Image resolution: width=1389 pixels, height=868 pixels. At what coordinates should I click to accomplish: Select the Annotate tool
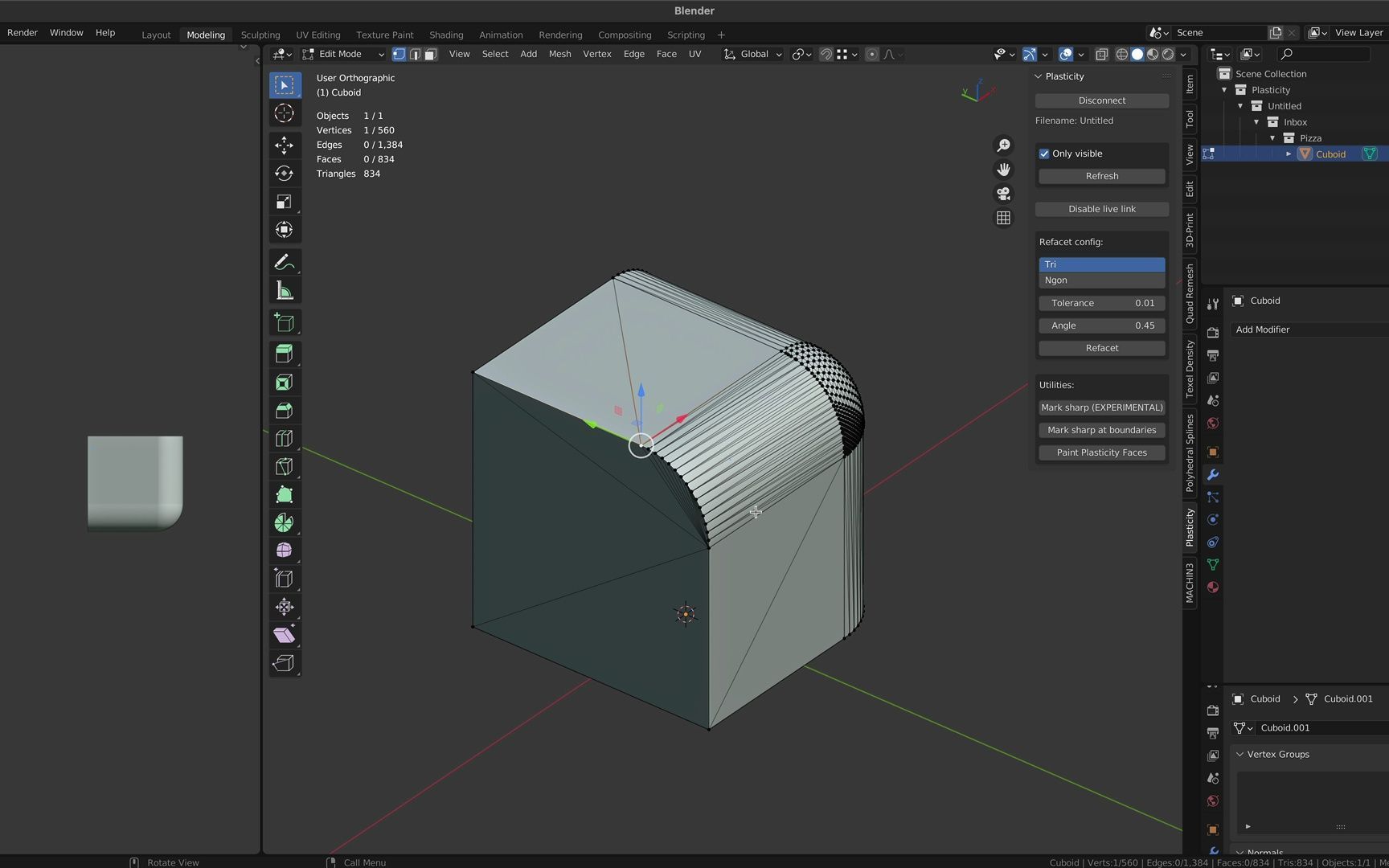[x=284, y=263]
